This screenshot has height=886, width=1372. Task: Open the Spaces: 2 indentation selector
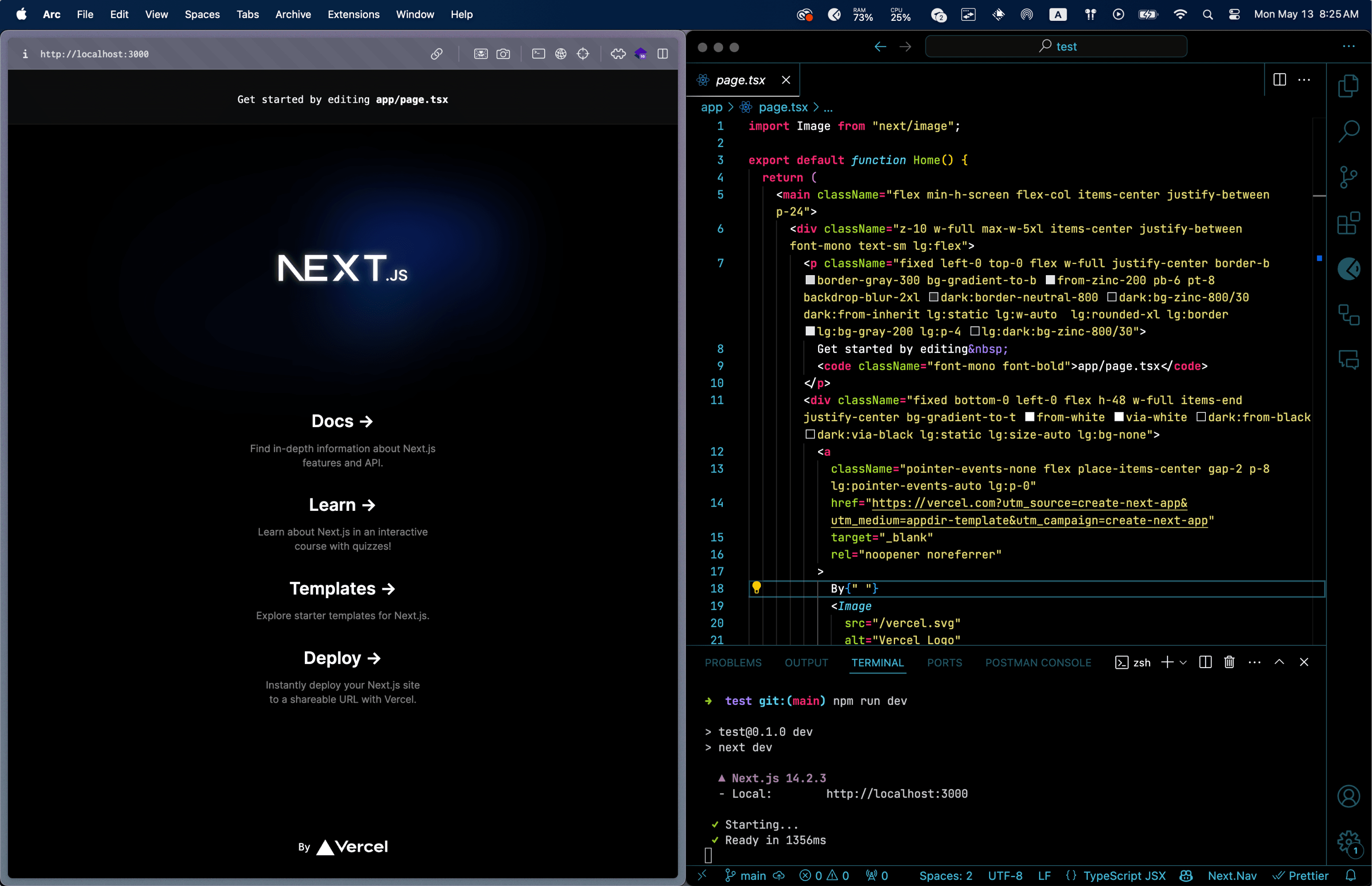click(x=946, y=876)
